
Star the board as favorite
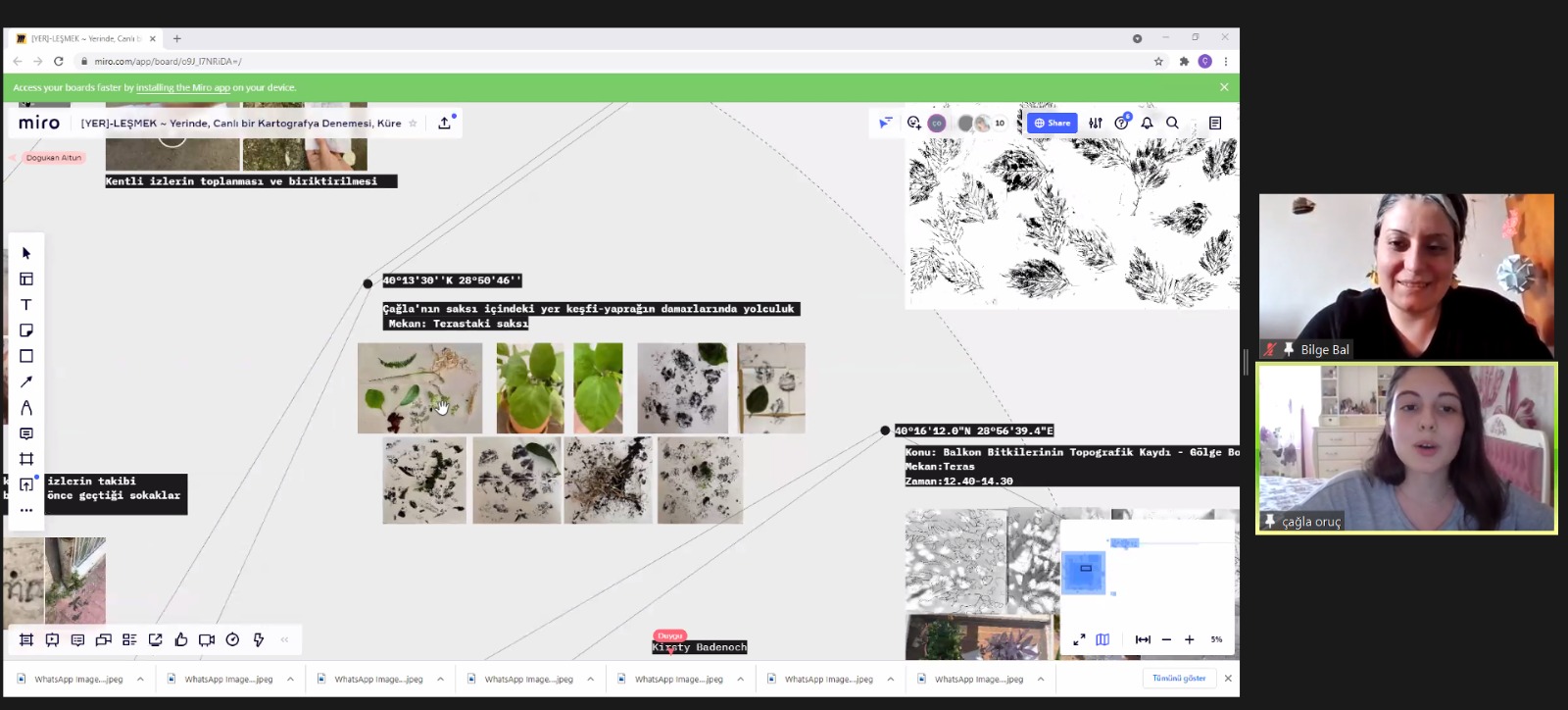point(413,124)
